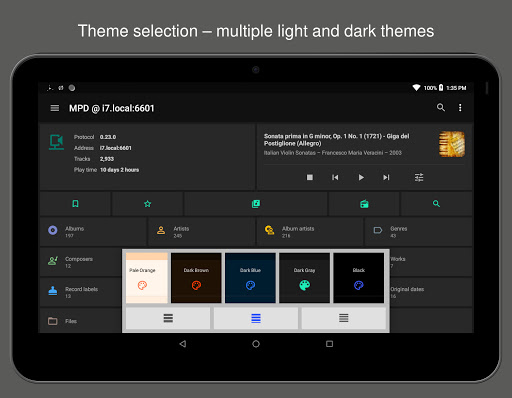Select the Dark Blue theme swatch

click(x=250, y=278)
